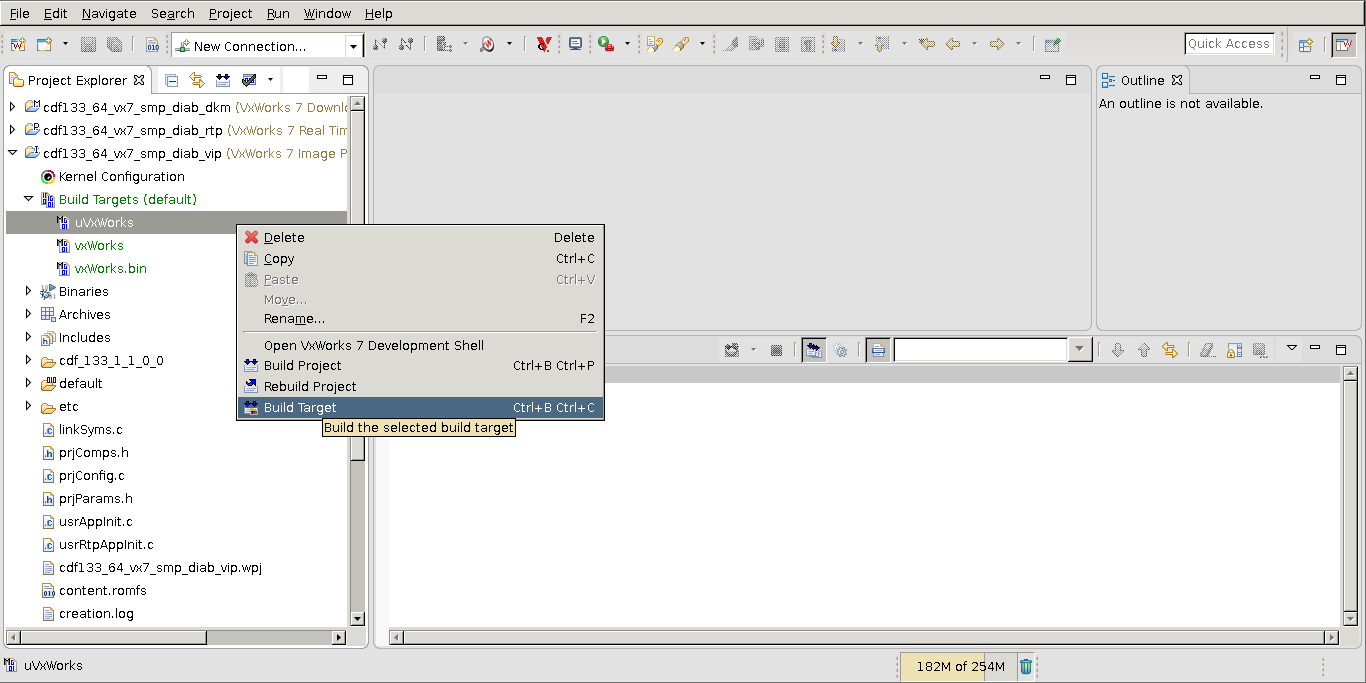Click the console filter text field
Image resolution: width=1366 pixels, height=683 pixels.
[981, 350]
